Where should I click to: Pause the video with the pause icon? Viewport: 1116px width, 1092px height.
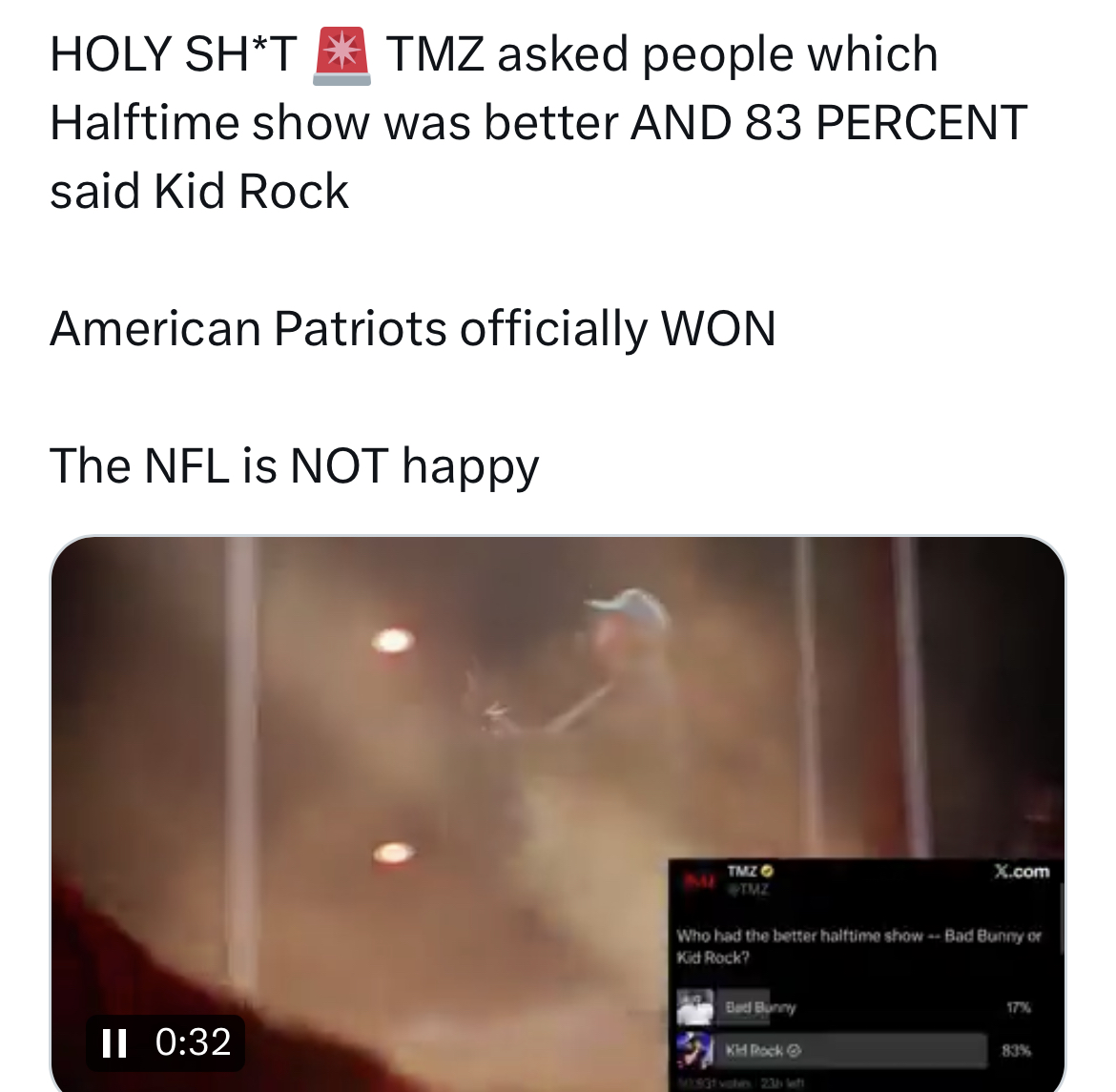tap(114, 1042)
